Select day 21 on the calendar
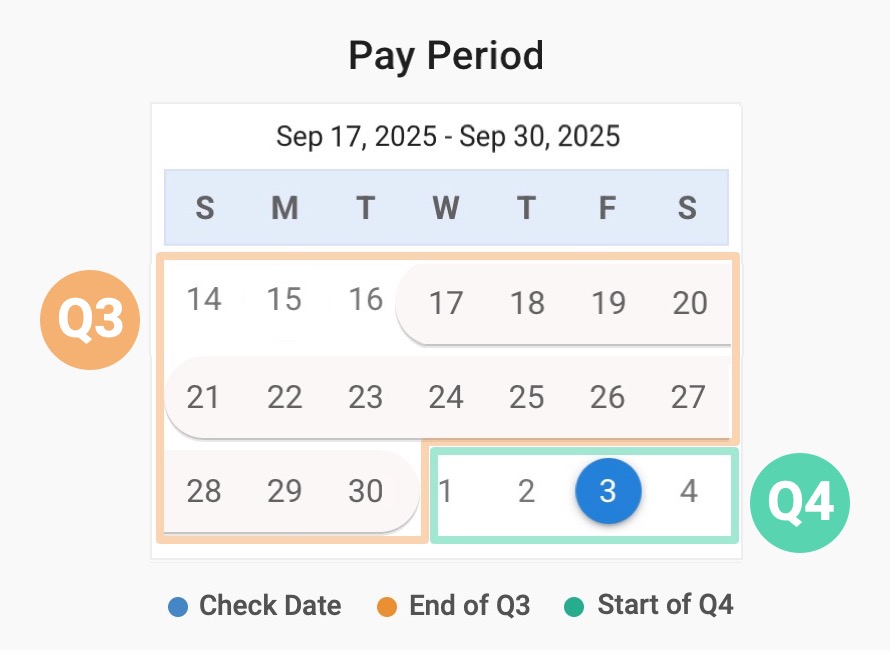Viewport: 890px width, 654px height. [204, 398]
